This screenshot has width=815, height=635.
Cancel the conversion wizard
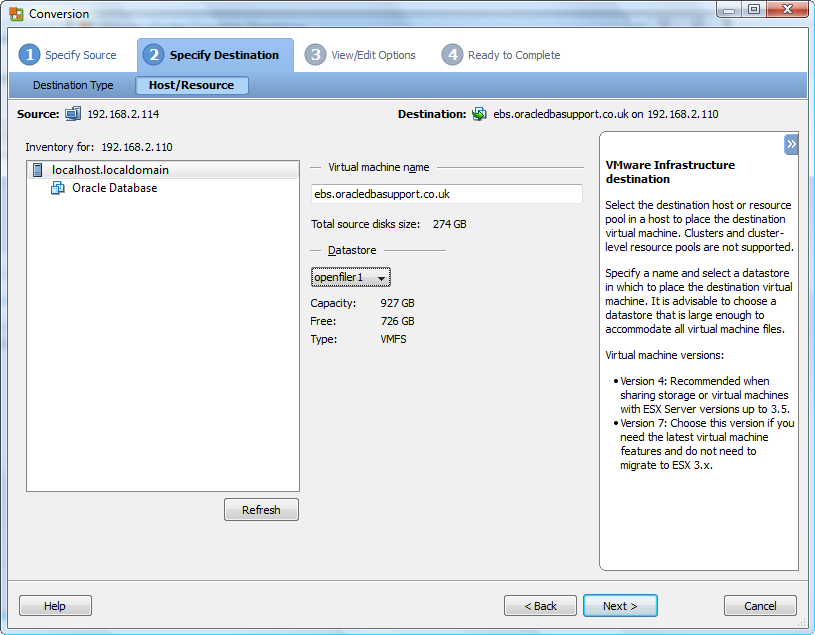(x=760, y=606)
